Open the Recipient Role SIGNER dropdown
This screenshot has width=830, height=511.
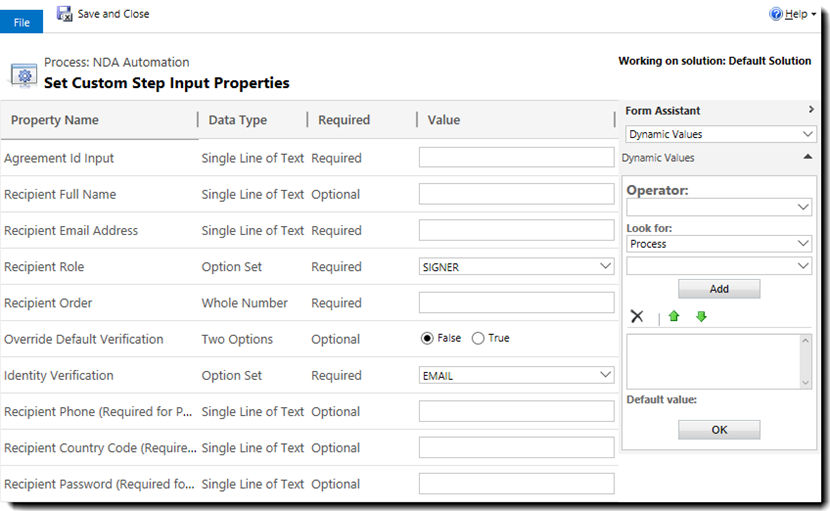point(516,266)
